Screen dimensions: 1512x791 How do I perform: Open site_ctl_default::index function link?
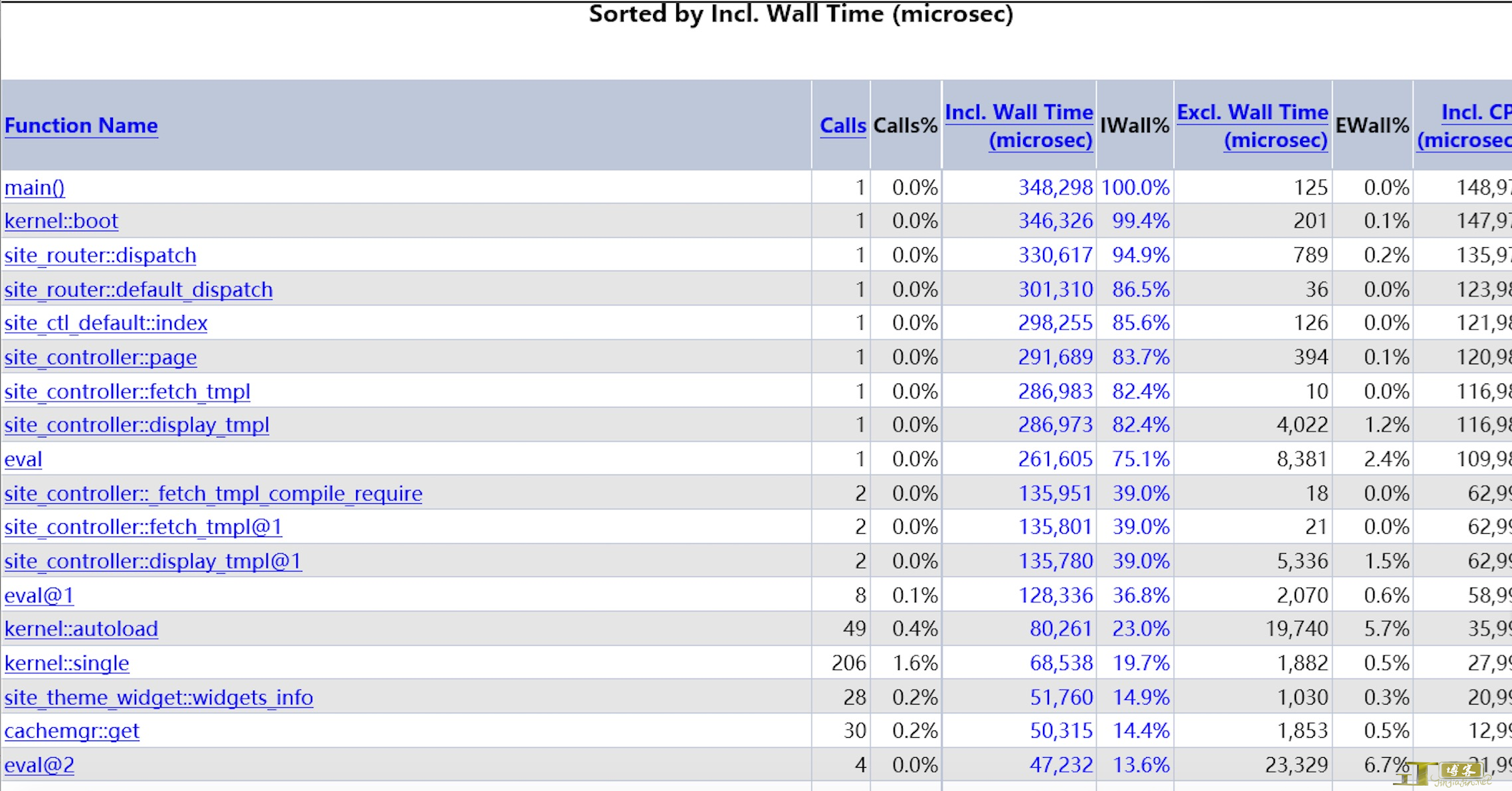(106, 324)
